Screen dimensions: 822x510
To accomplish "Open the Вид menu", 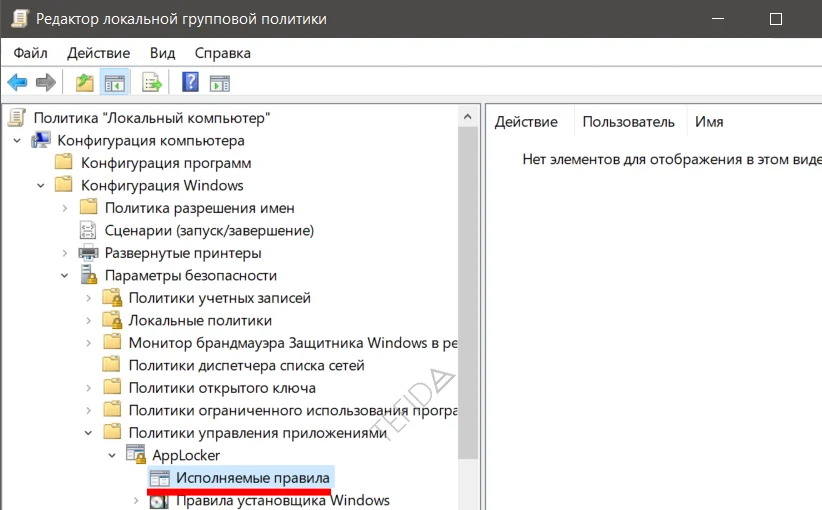I will pyautogui.click(x=163, y=53).
